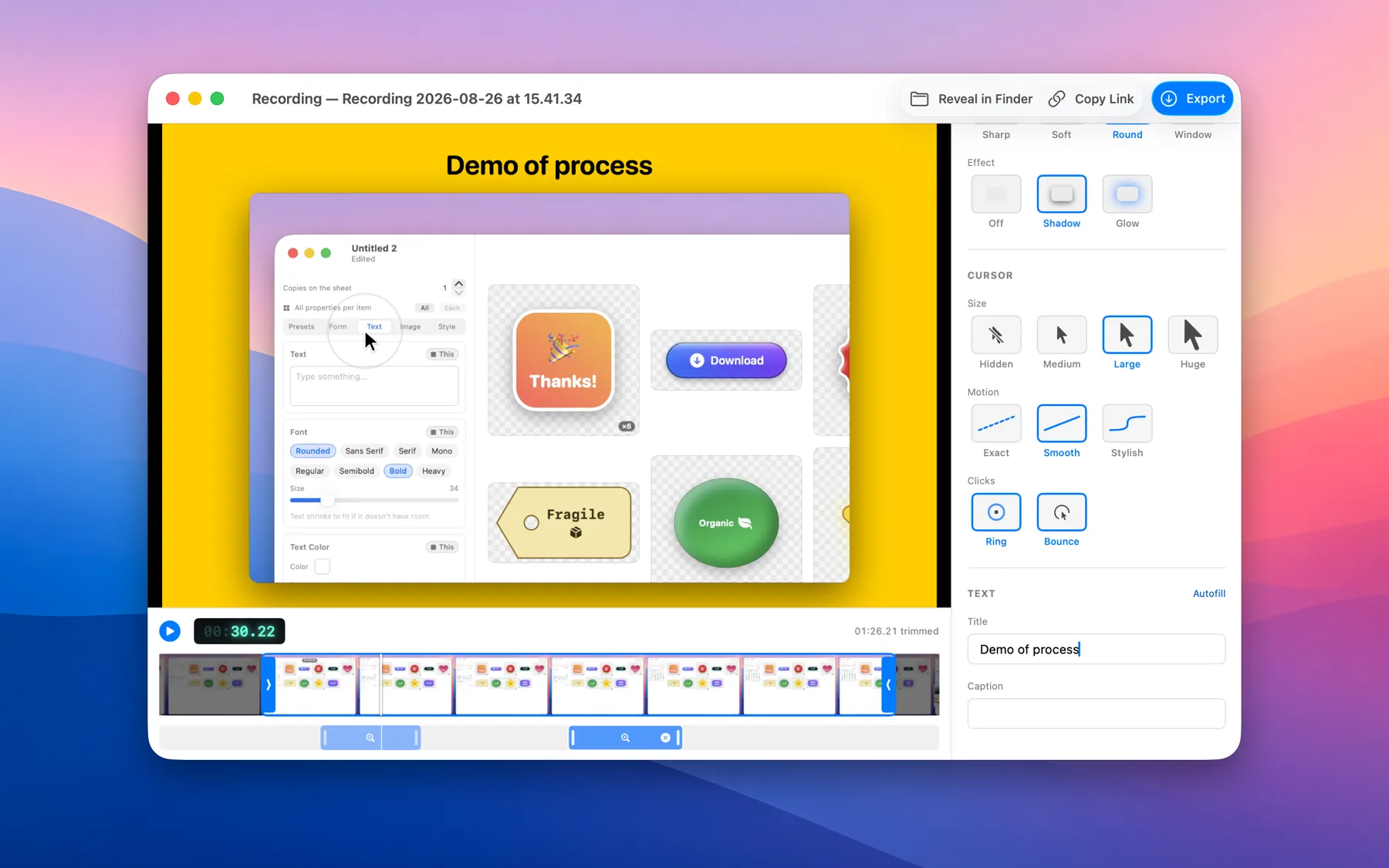The image size is (1389, 868).
Task: Click the Thanks! sticker in the preview
Action: click(x=563, y=360)
